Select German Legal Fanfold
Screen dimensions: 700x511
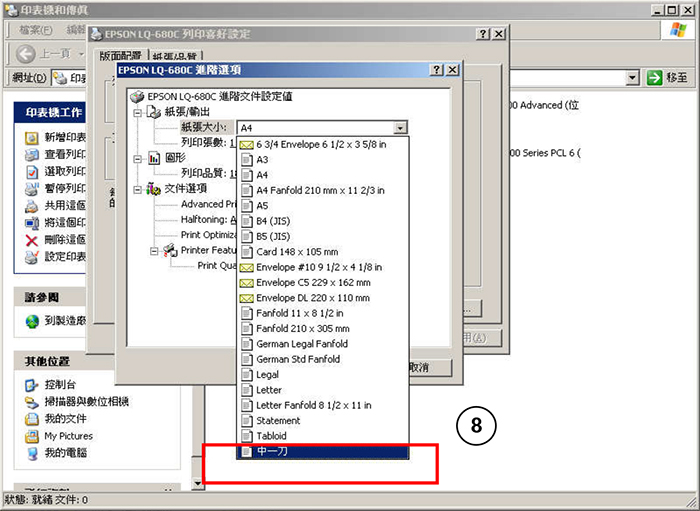(x=322, y=344)
